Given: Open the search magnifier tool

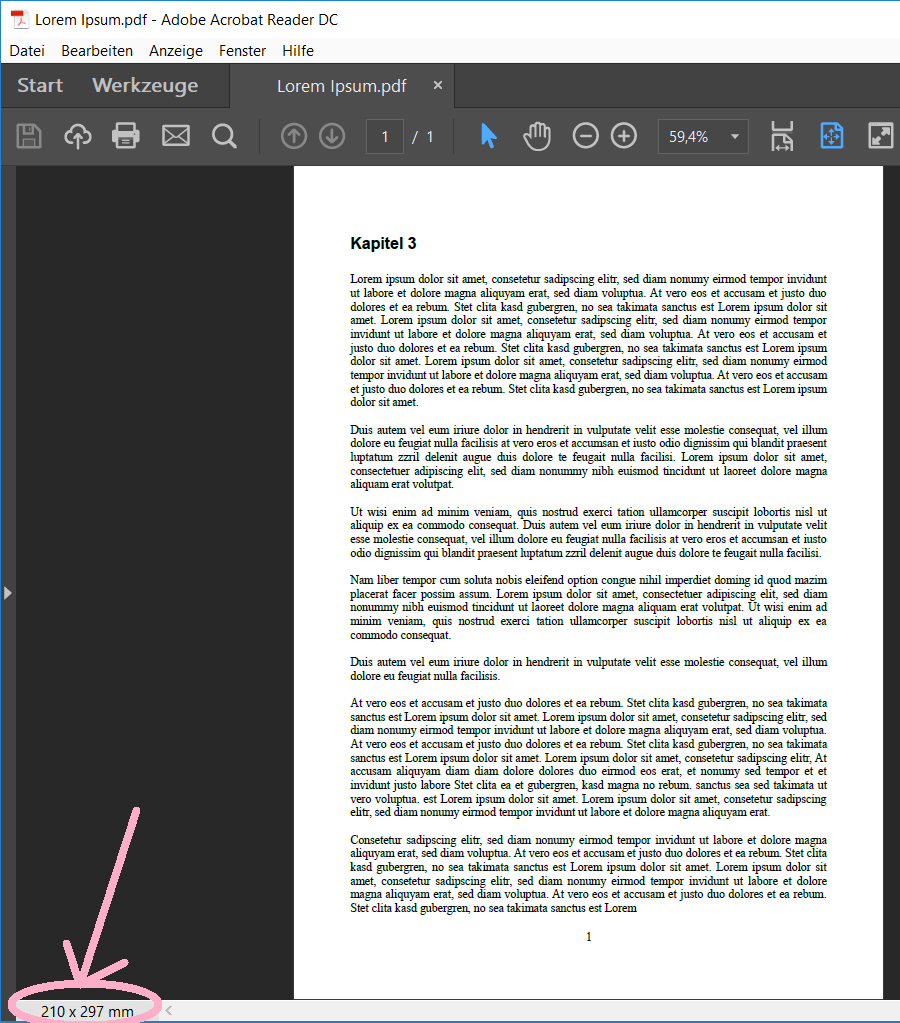Looking at the screenshot, I should [x=224, y=136].
